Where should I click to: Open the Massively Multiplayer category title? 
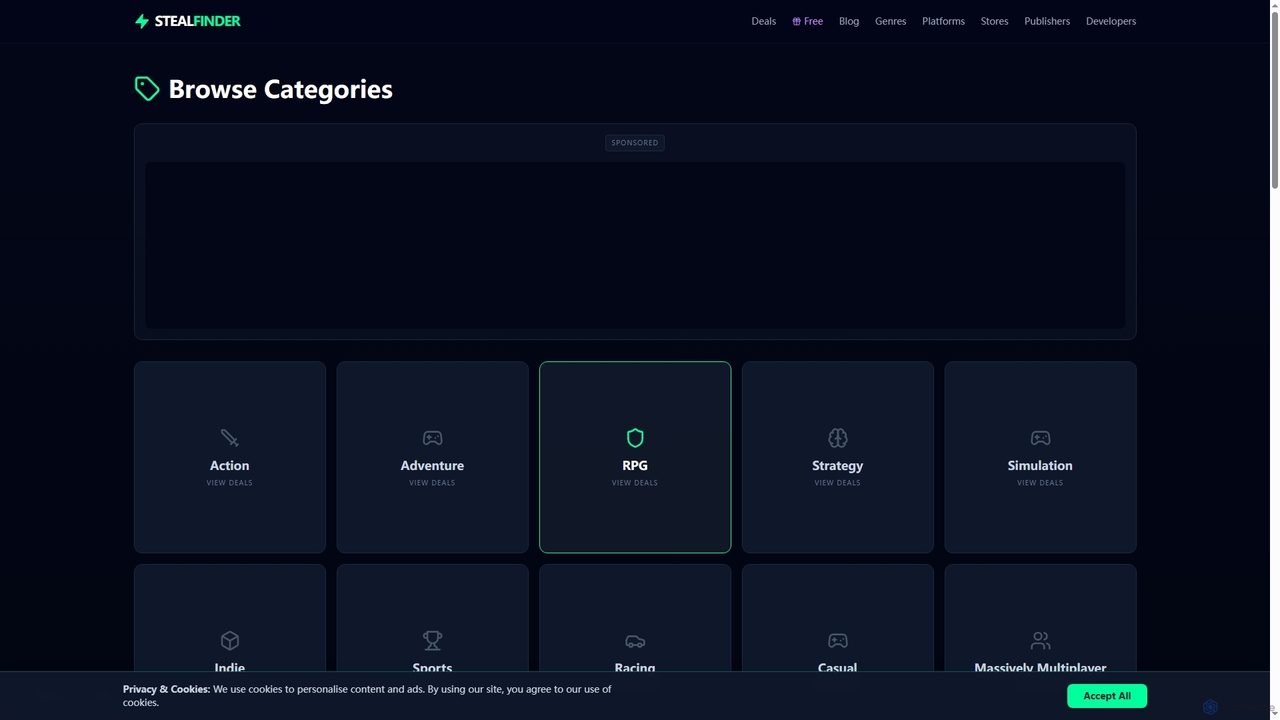coord(1040,667)
